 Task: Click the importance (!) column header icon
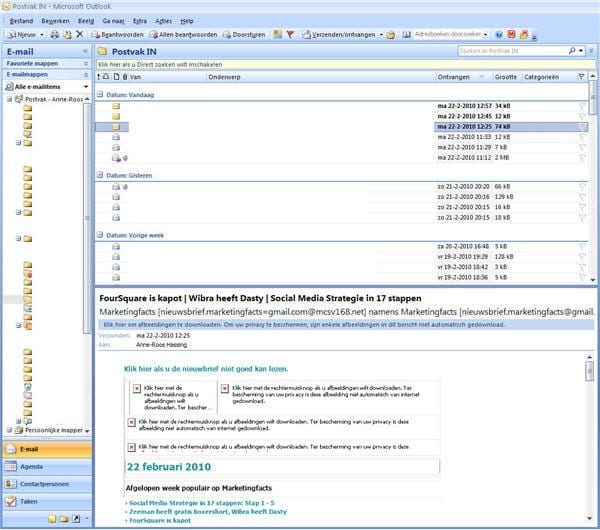pos(98,77)
